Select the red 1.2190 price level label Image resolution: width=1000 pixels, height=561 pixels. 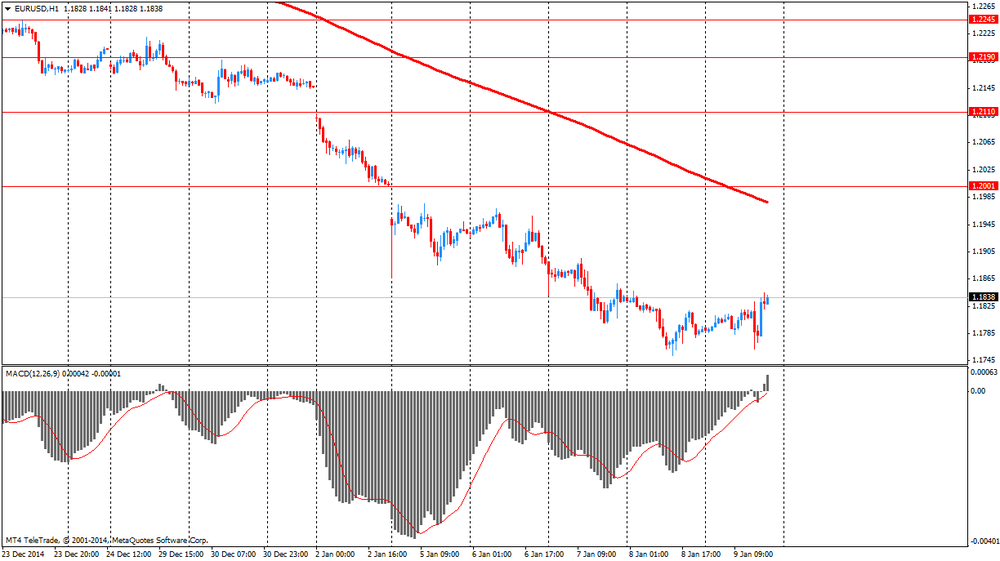[x=983, y=57]
